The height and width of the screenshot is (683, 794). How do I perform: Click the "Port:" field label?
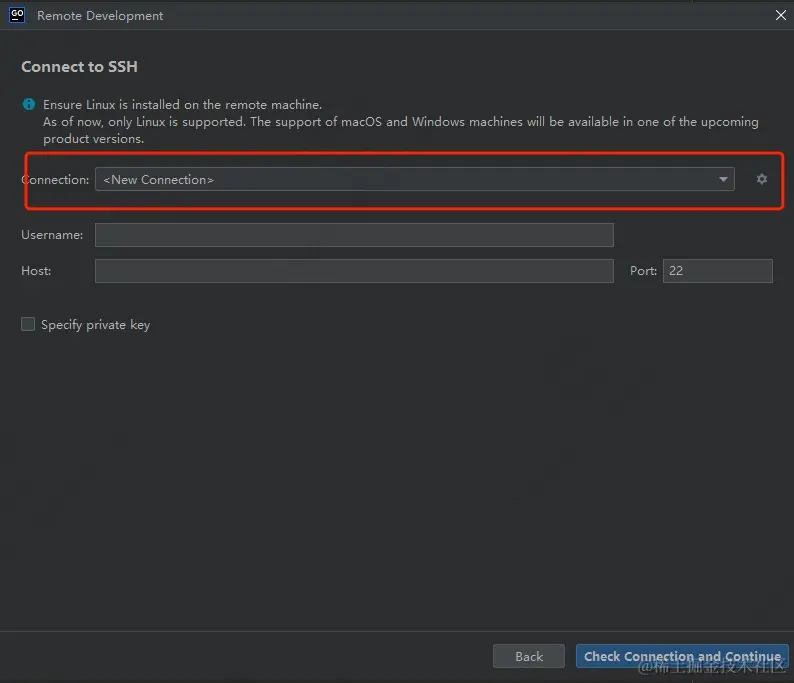pos(643,271)
